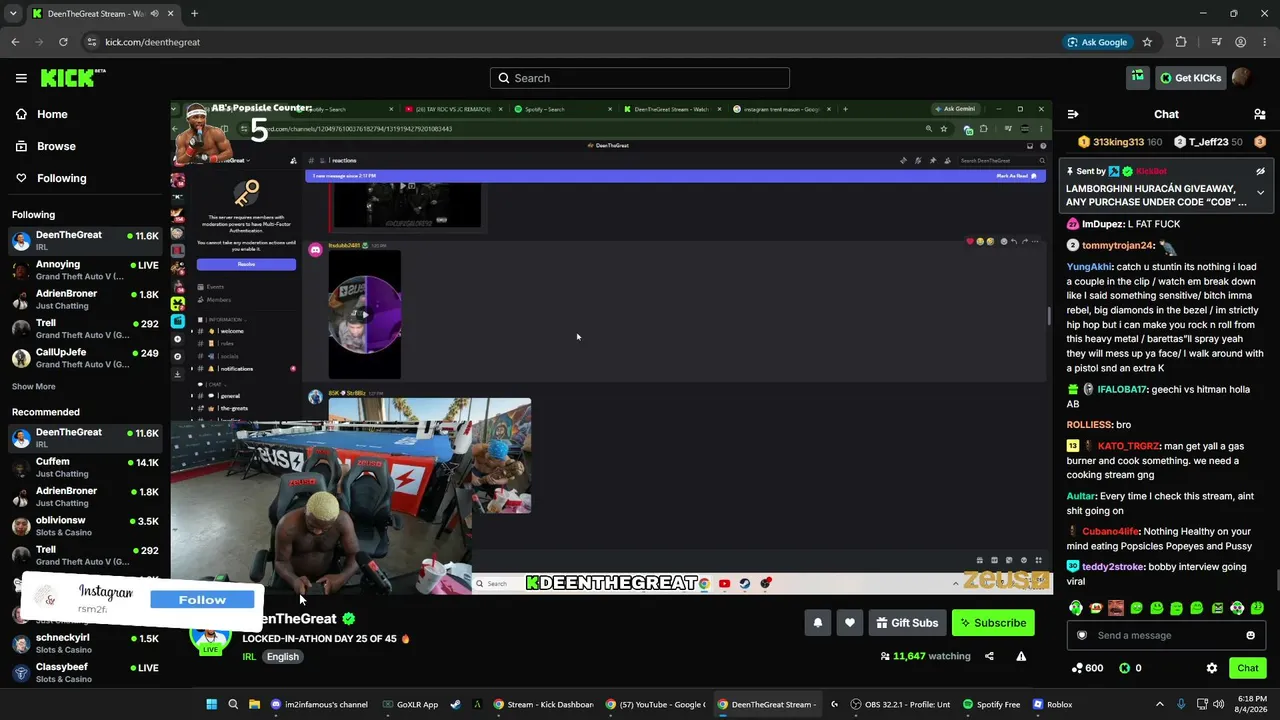The width and height of the screenshot is (1280, 720).
Task: Click Ask Google button in address bar
Action: pyautogui.click(x=1097, y=42)
